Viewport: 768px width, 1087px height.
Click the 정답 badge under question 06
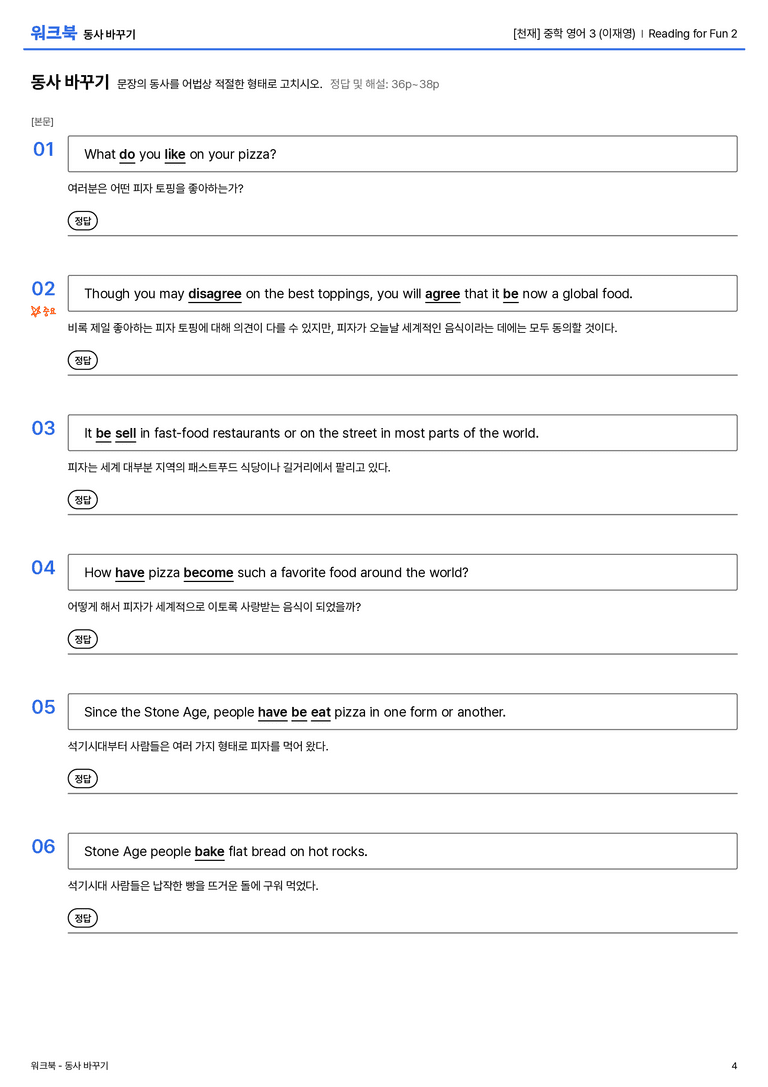(x=82, y=917)
